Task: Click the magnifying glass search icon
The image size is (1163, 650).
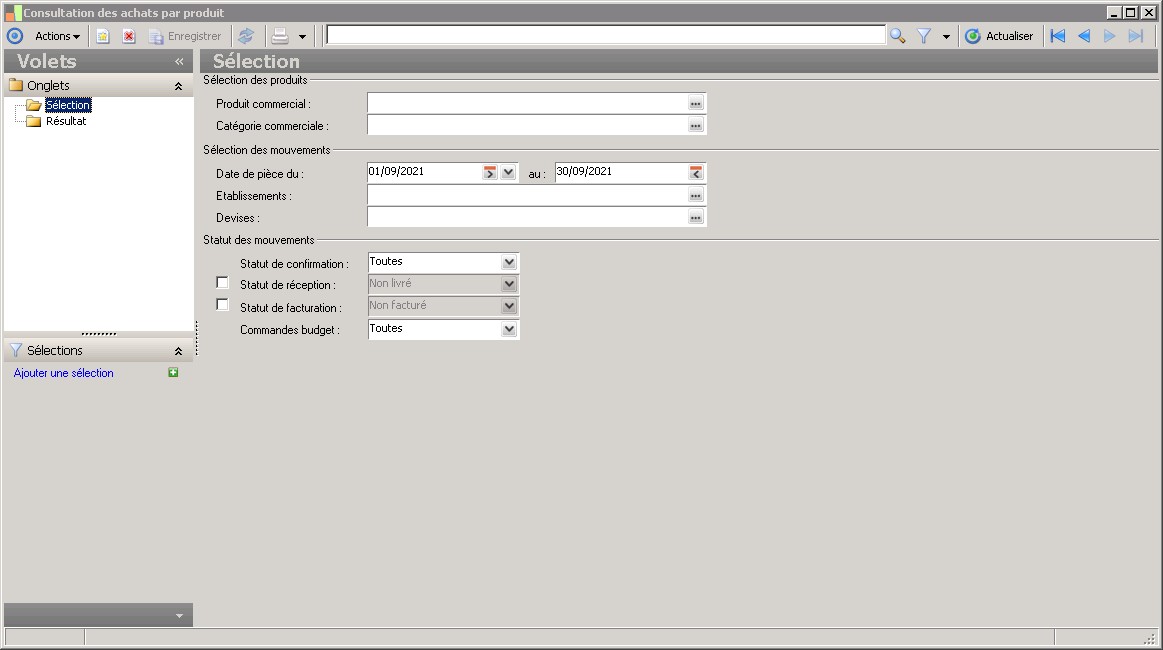Action: click(897, 36)
